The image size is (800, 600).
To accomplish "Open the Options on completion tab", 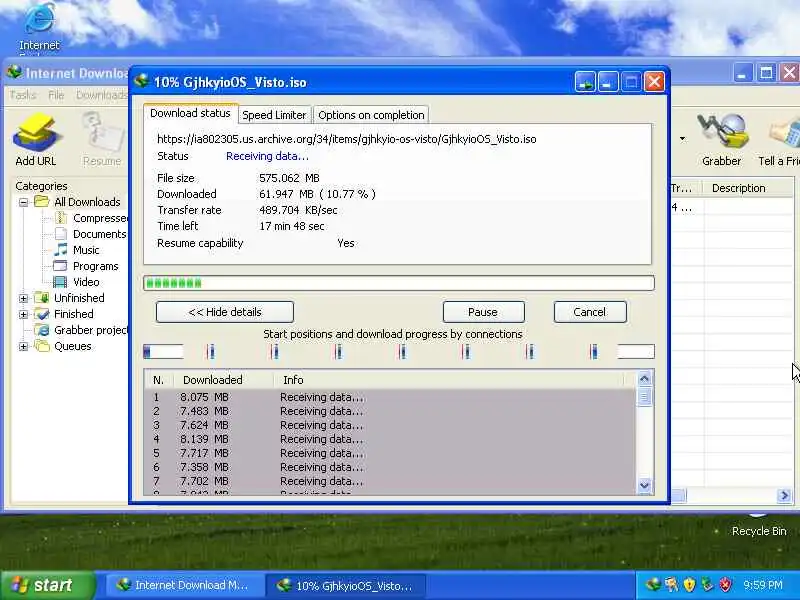I will pyautogui.click(x=371, y=115).
